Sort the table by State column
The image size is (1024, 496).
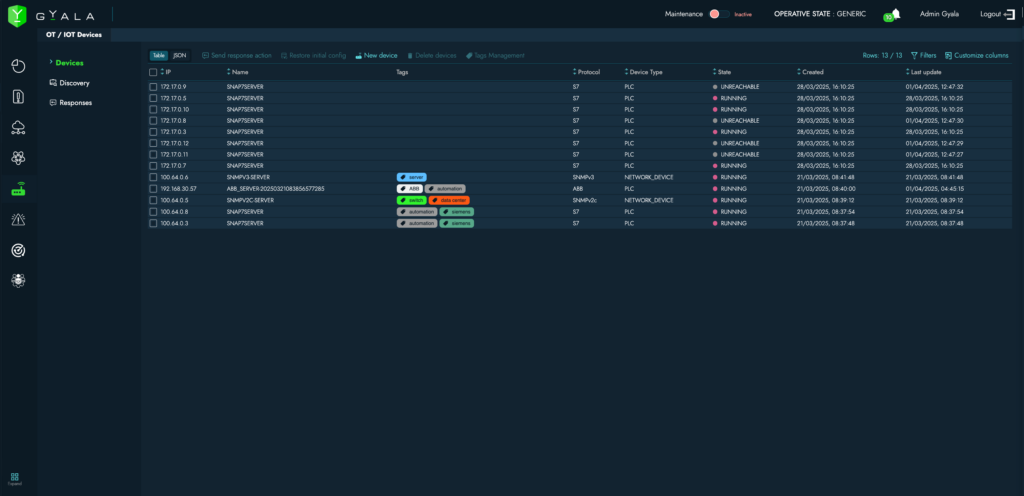[x=724, y=72]
